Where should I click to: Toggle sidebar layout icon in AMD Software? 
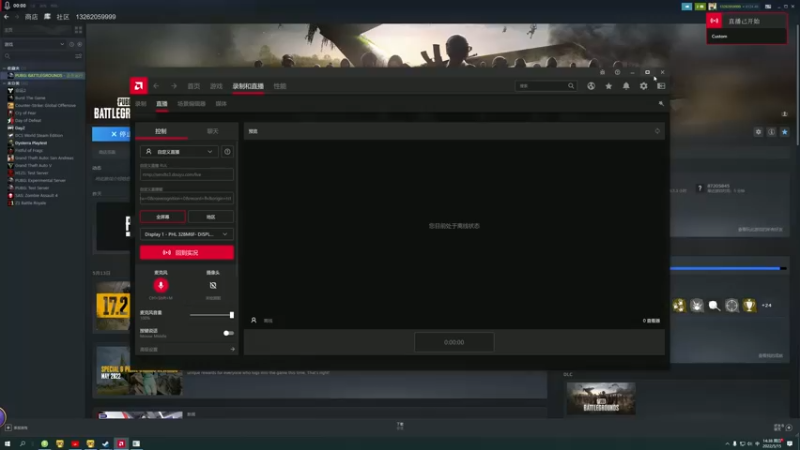[x=661, y=86]
